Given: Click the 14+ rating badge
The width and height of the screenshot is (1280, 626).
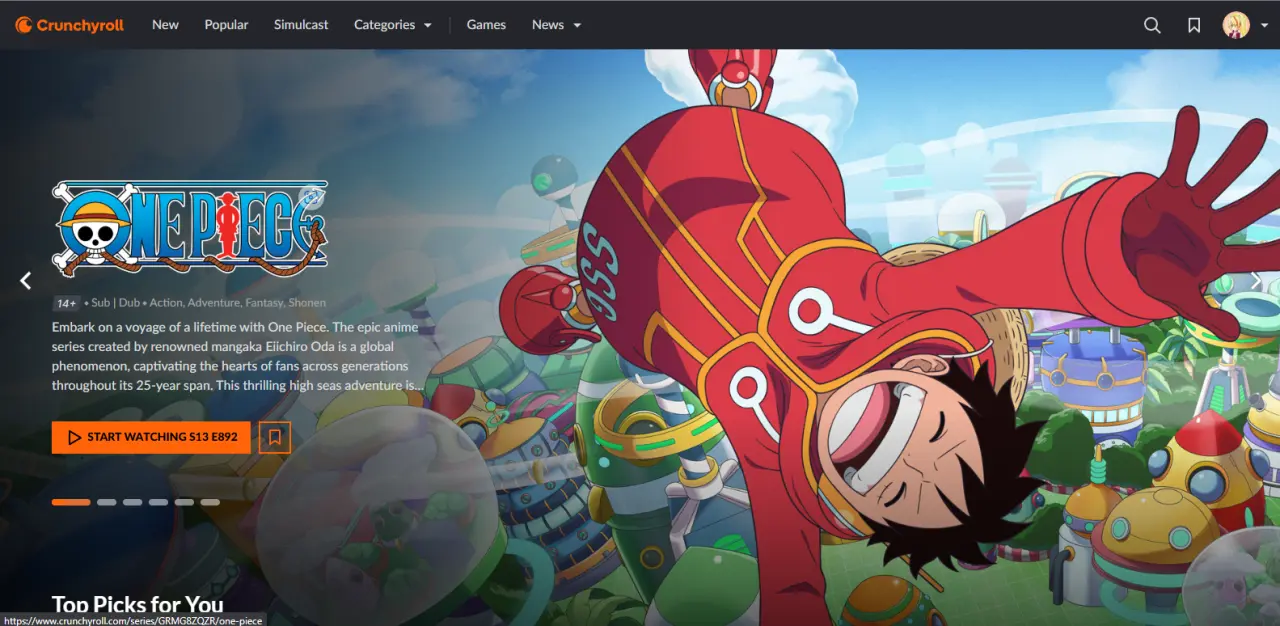Looking at the screenshot, I should pos(67,303).
